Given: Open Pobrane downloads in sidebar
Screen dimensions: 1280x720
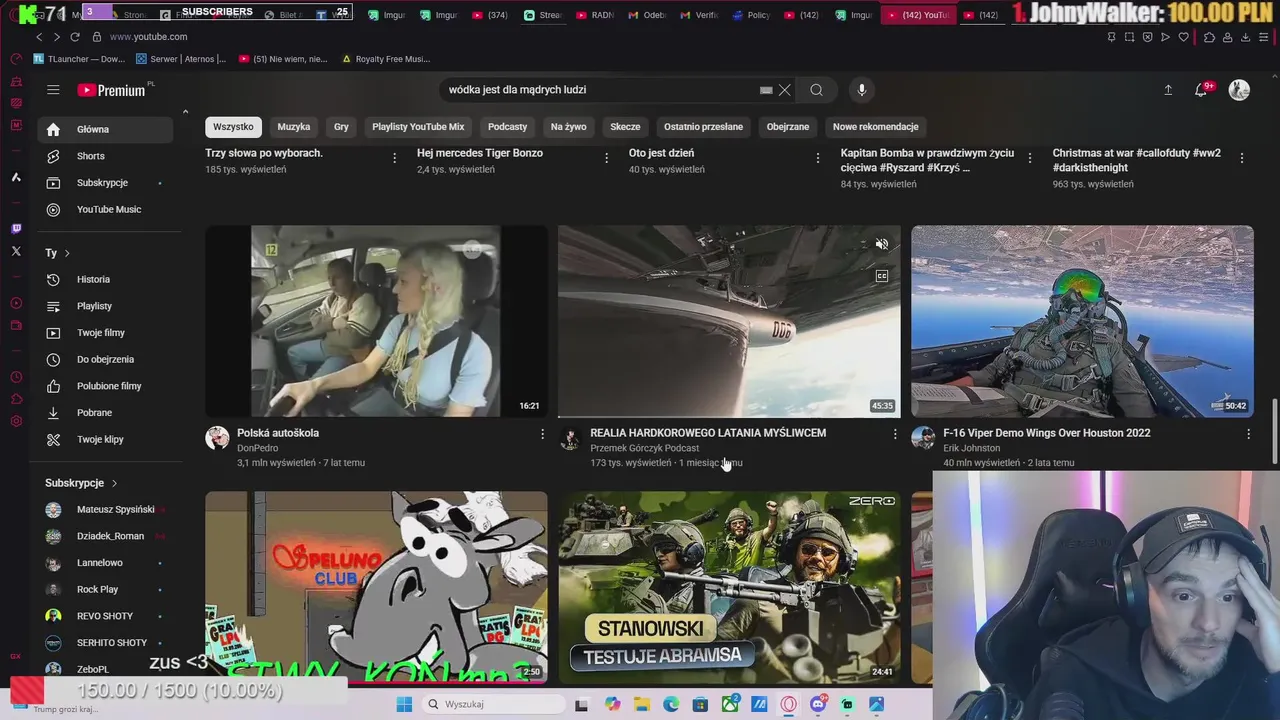Looking at the screenshot, I should (107, 413).
